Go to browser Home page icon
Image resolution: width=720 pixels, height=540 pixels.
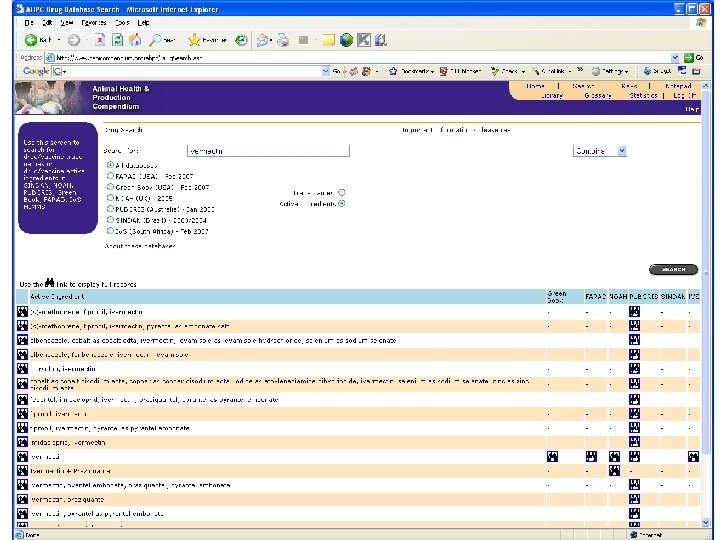(136, 40)
